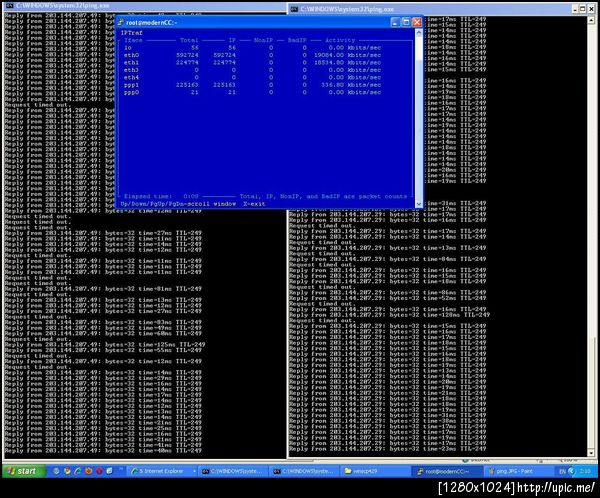Click the right window's time=128ms reply line

pyautogui.click(x=389, y=315)
